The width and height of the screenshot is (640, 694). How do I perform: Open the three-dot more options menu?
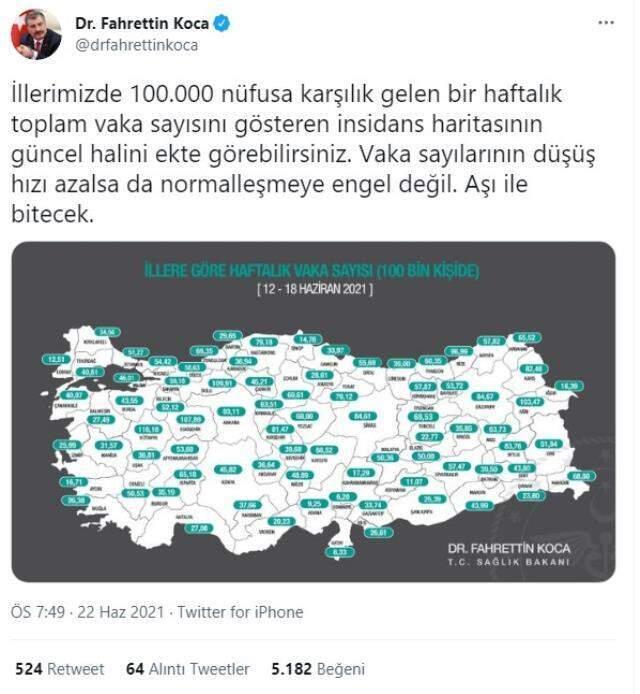[x=604, y=22]
